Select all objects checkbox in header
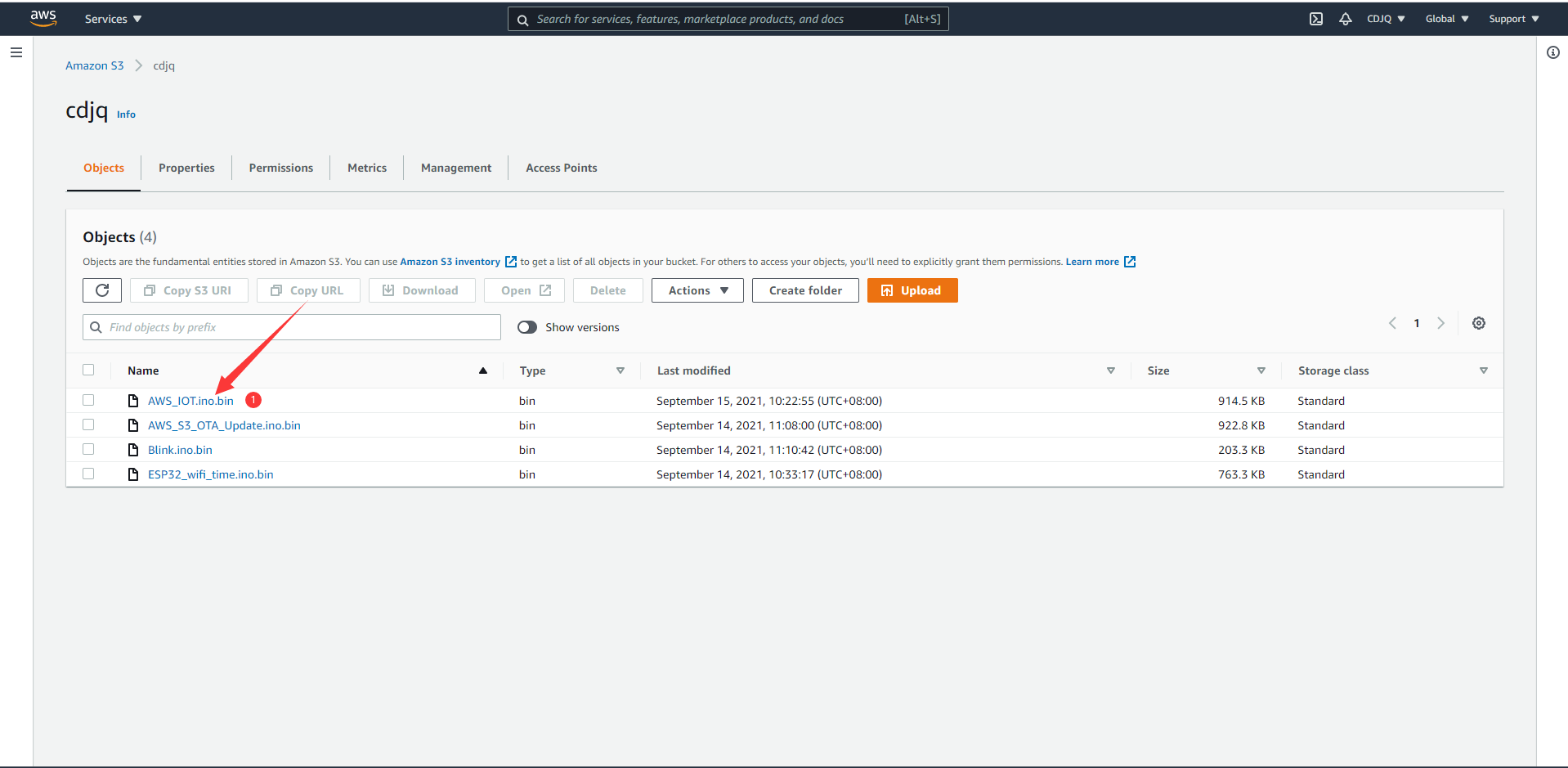The height and width of the screenshot is (768, 1568). [x=88, y=370]
